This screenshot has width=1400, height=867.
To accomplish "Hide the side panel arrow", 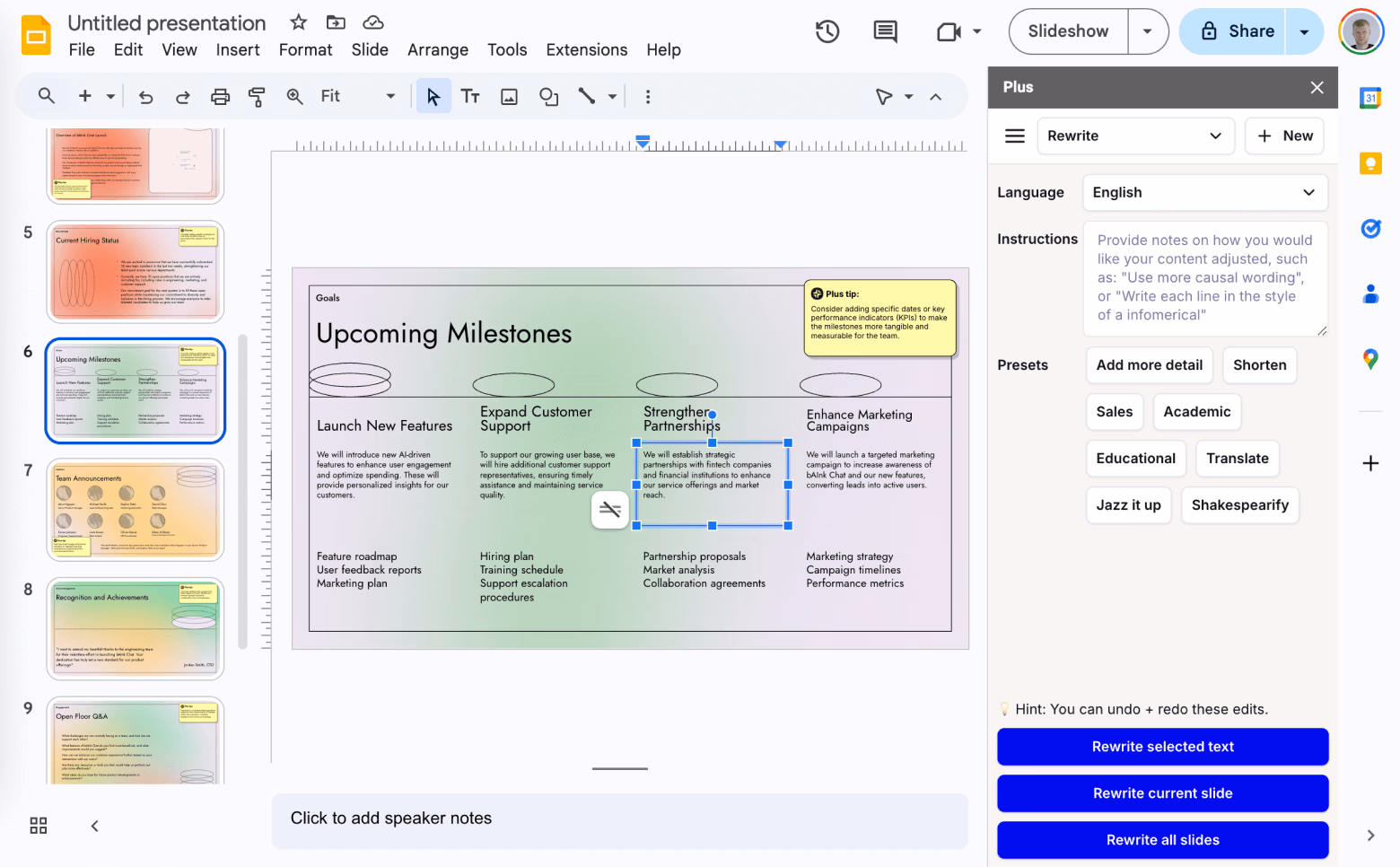I will [1370, 836].
